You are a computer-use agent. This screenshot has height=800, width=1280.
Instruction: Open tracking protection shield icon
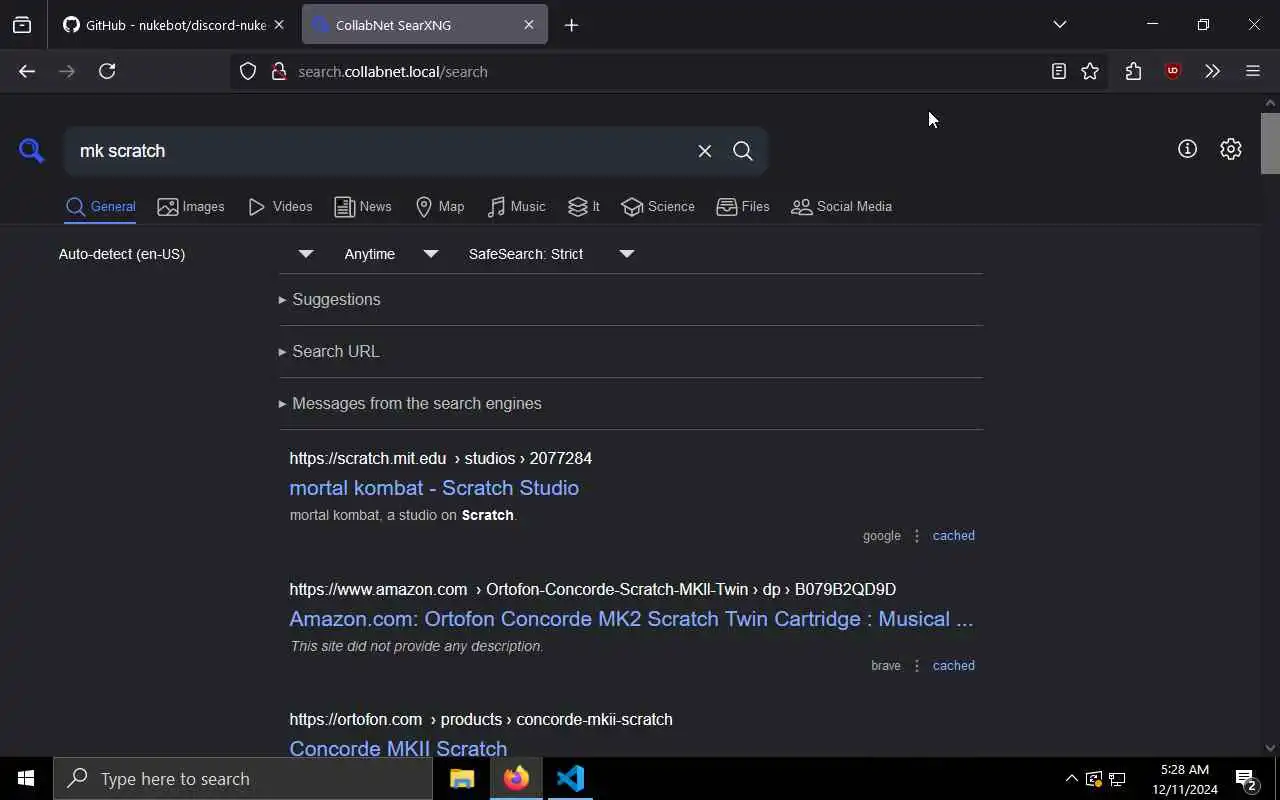point(248,71)
